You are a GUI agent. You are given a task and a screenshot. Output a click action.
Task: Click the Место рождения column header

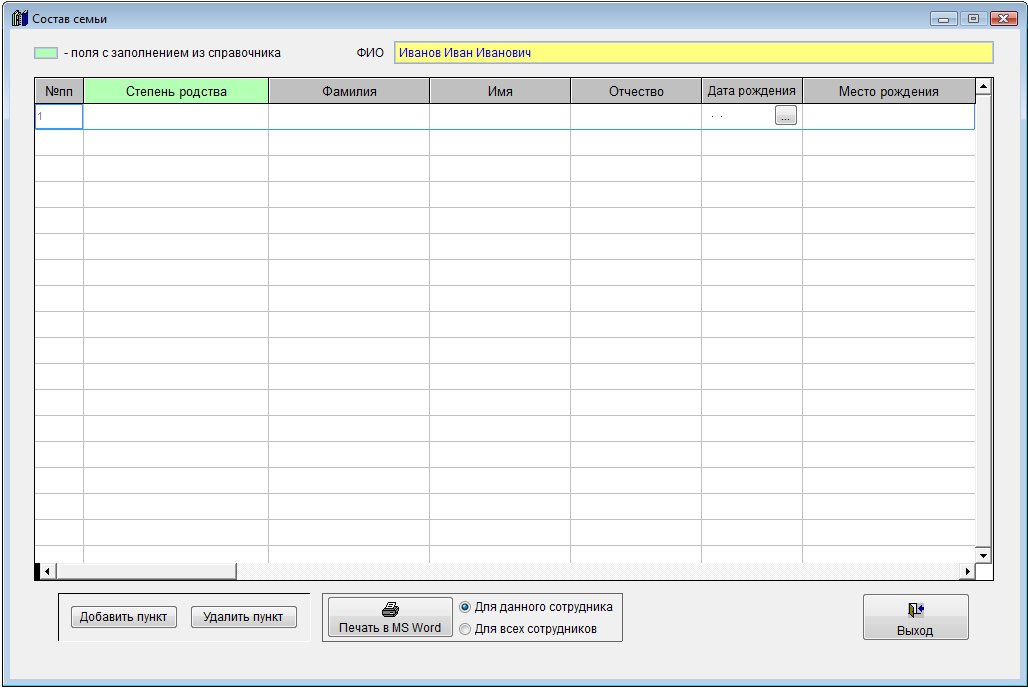[x=888, y=91]
